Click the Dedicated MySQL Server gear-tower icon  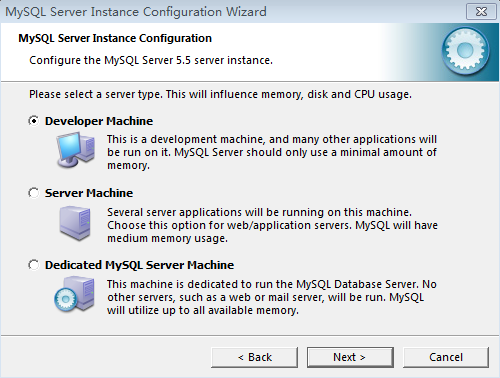point(74,294)
